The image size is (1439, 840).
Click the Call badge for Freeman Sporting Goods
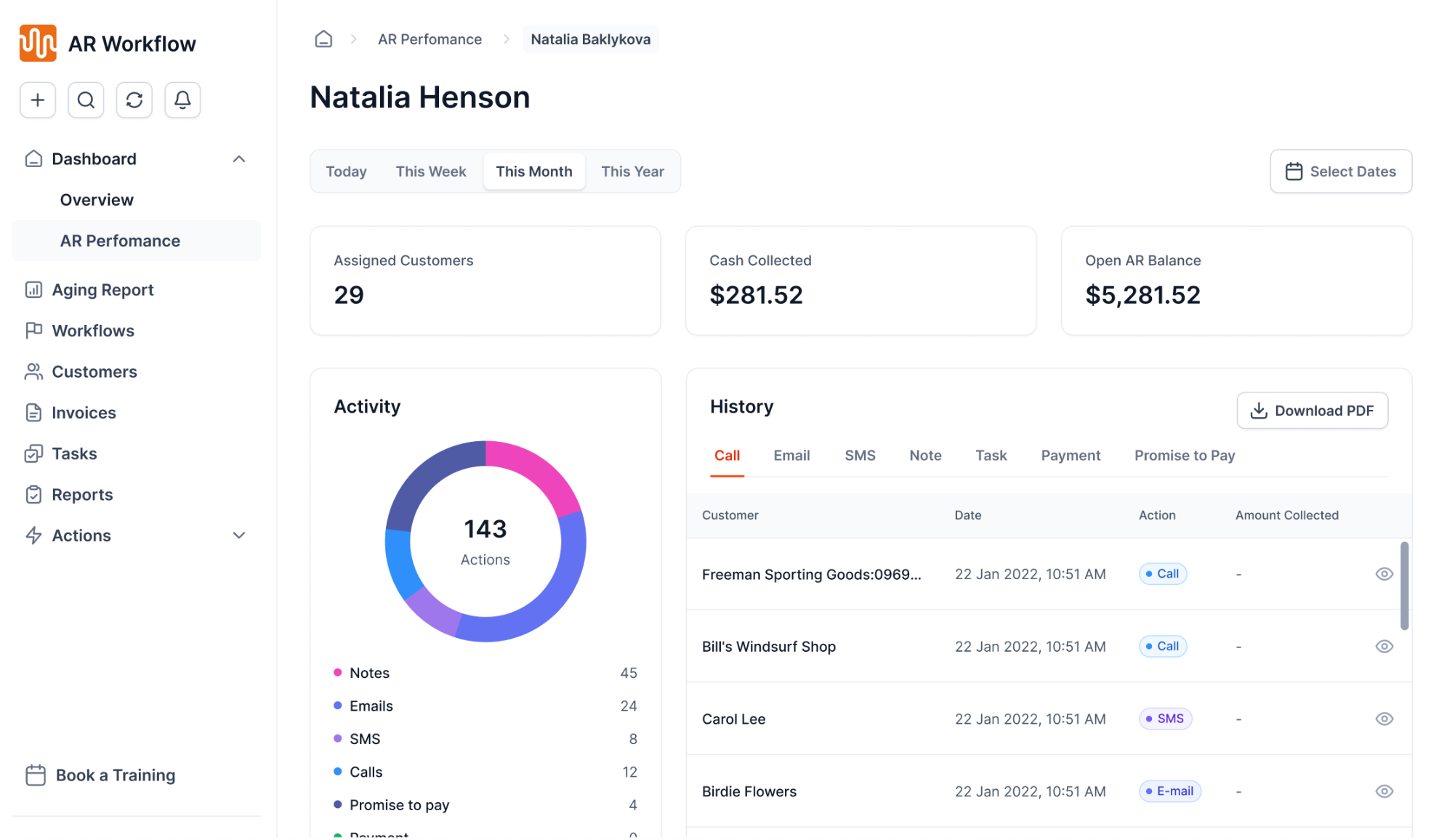tap(1162, 574)
